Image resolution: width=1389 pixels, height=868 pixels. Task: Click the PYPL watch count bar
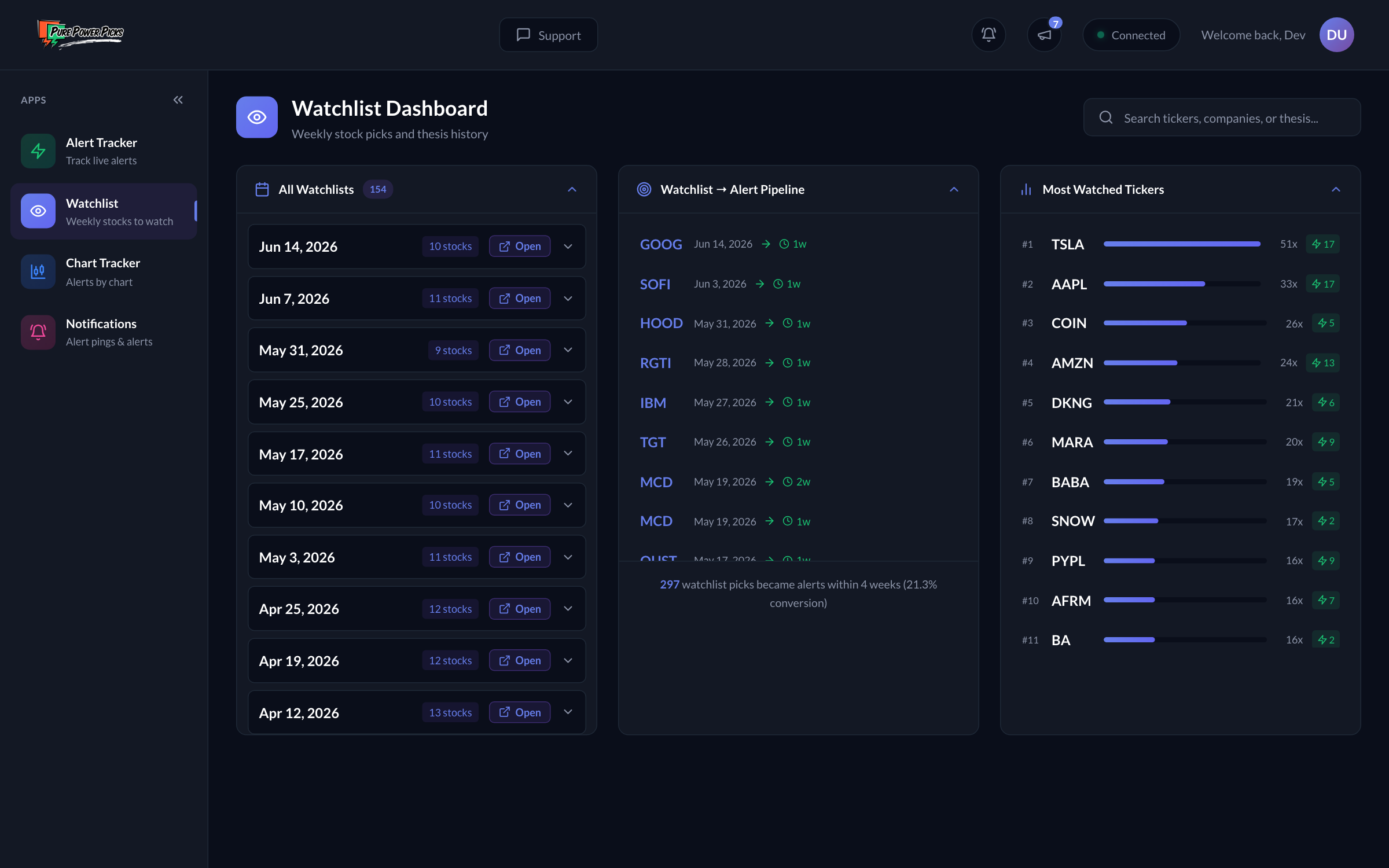(1185, 561)
